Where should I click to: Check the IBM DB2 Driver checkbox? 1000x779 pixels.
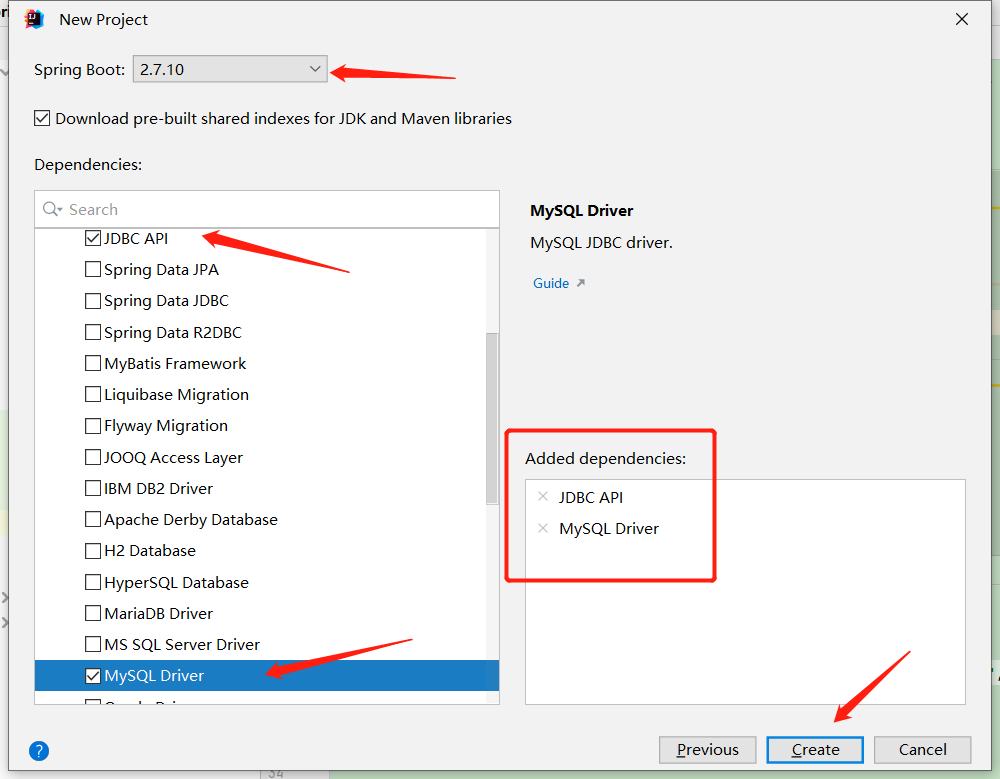tap(93, 488)
